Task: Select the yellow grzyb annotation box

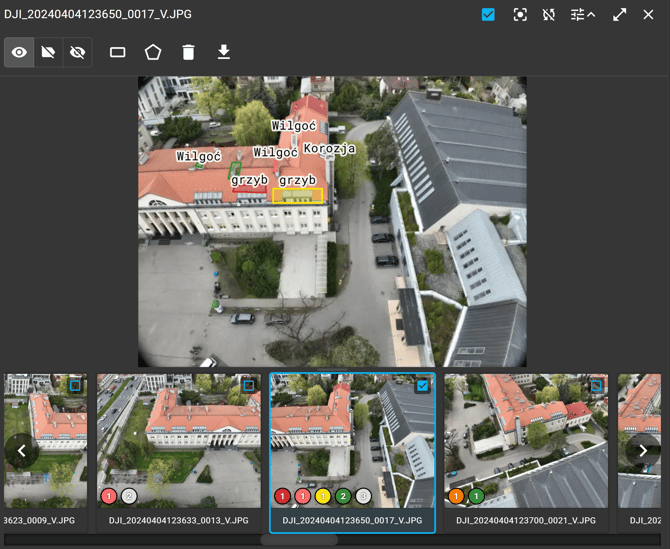Action: [x=297, y=196]
